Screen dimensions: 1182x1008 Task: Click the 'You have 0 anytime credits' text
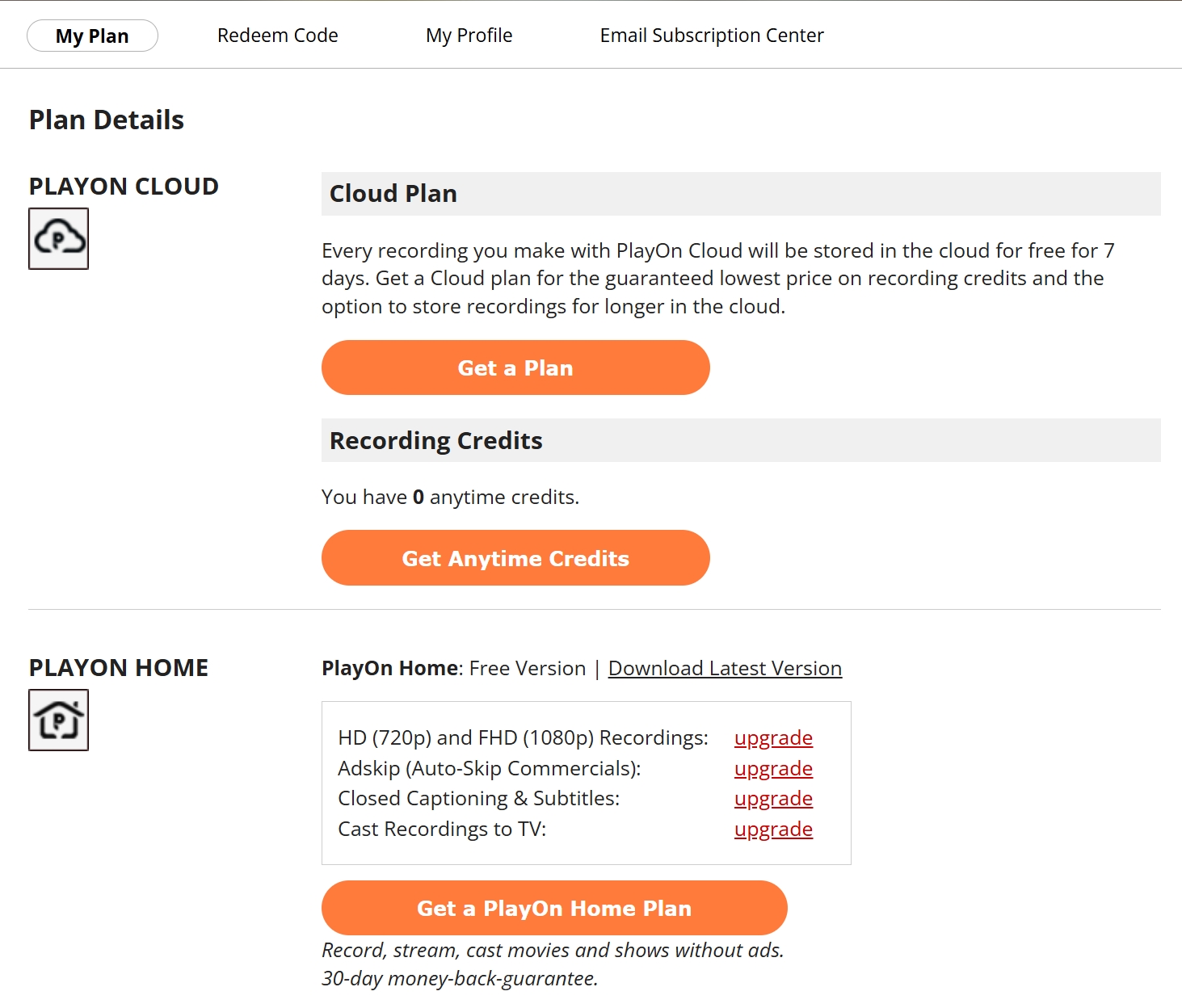(450, 497)
